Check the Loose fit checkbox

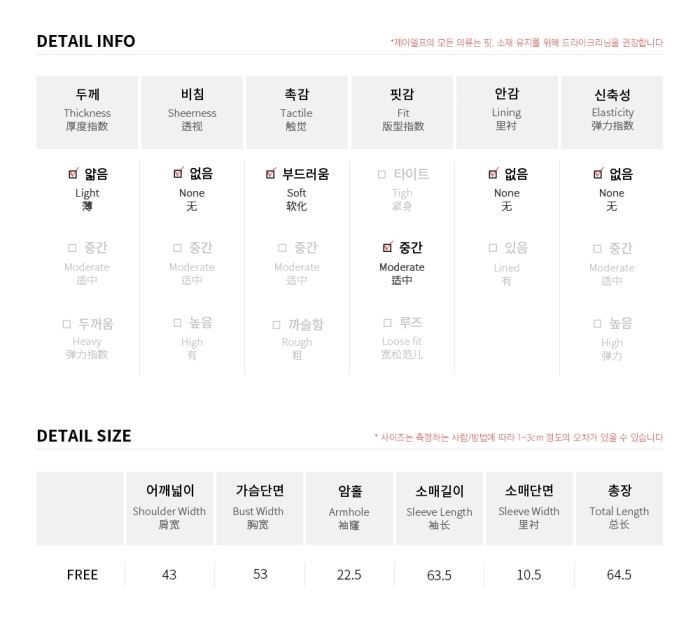click(x=388, y=323)
